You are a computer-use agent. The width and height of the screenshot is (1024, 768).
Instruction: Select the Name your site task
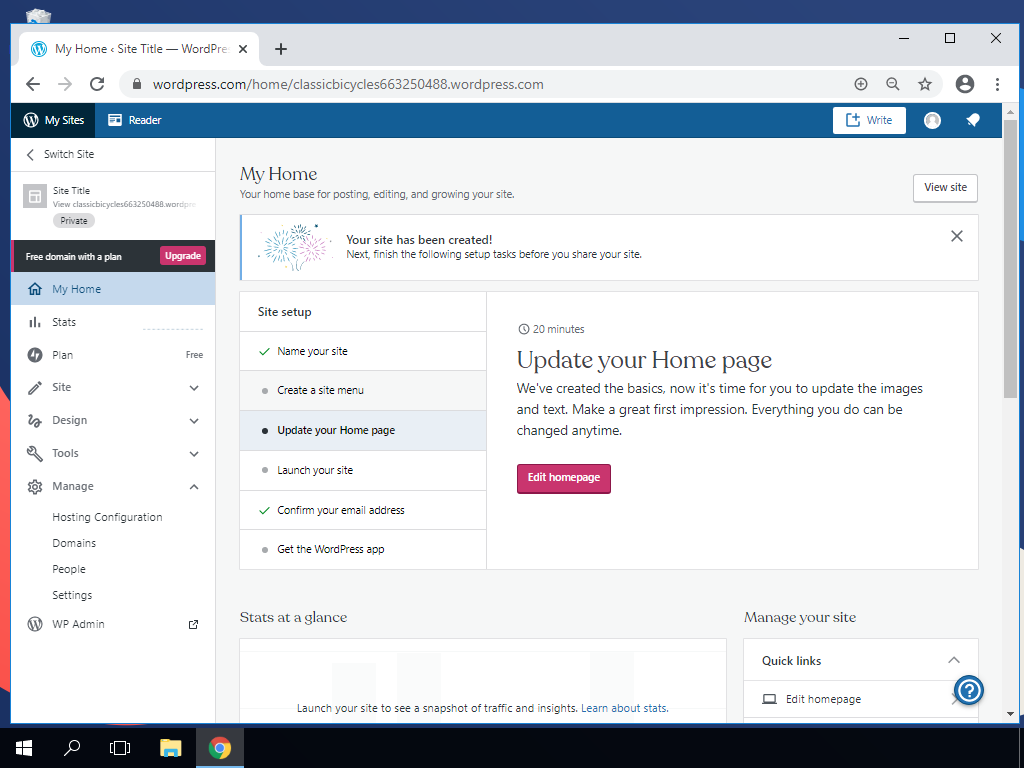tap(363, 351)
